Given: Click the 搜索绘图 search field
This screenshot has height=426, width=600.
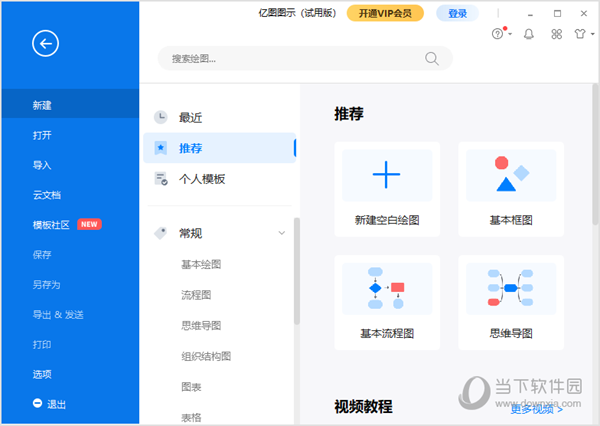Looking at the screenshot, I should pos(305,59).
